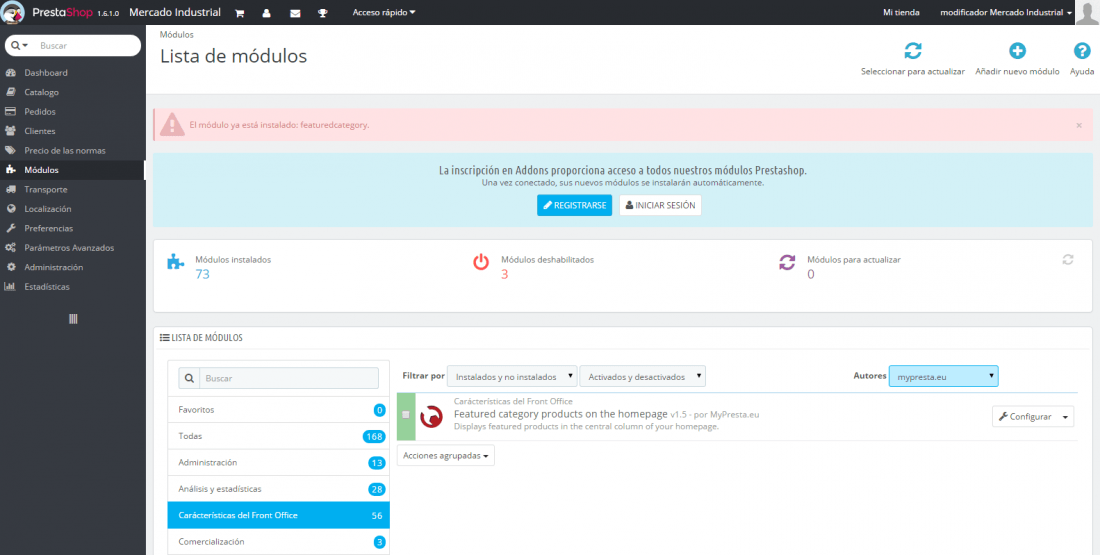This screenshot has height=555, width=1100.
Task: Click the Módulos breadcrumb link
Action: (177, 34)
